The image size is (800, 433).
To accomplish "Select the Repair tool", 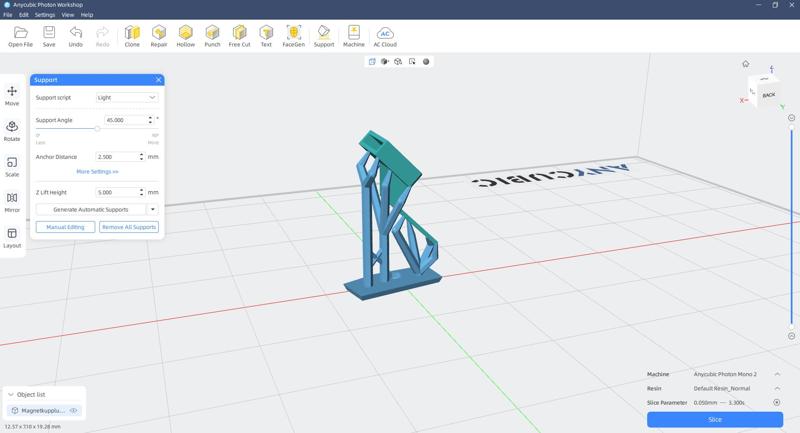I will [159, 36].
